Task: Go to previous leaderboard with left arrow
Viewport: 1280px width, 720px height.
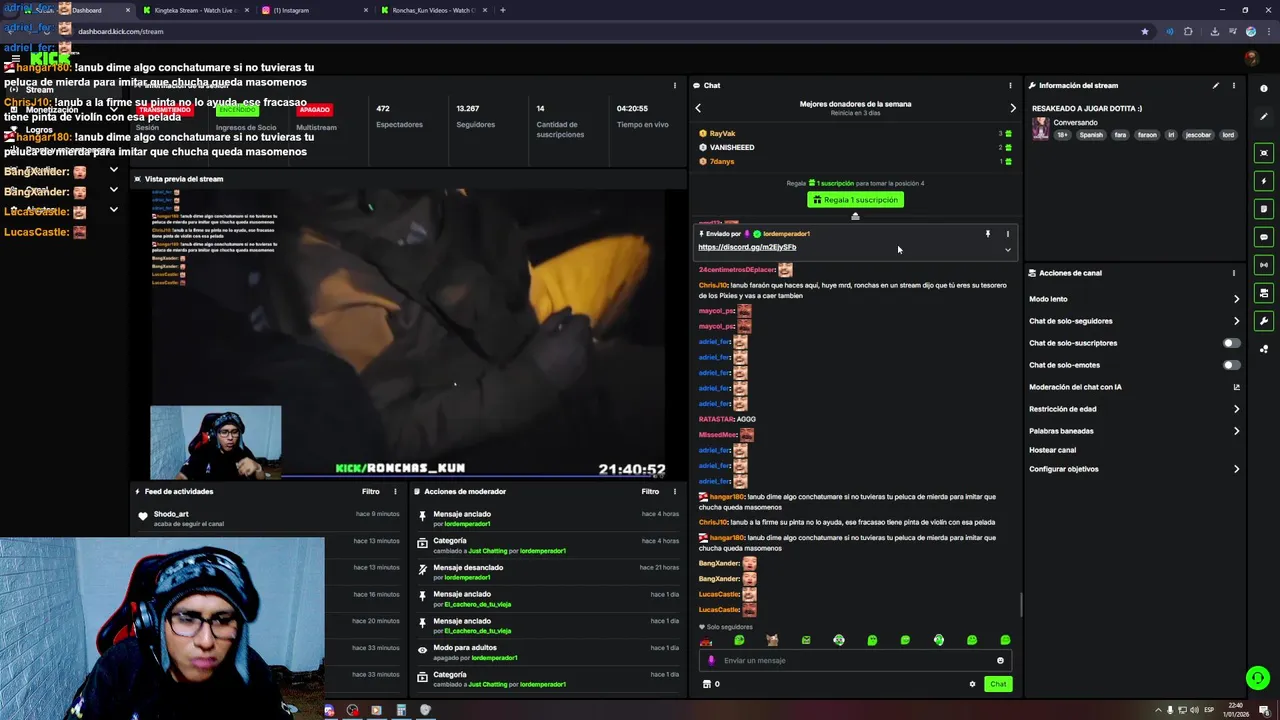Action: (x=698, y=108)
